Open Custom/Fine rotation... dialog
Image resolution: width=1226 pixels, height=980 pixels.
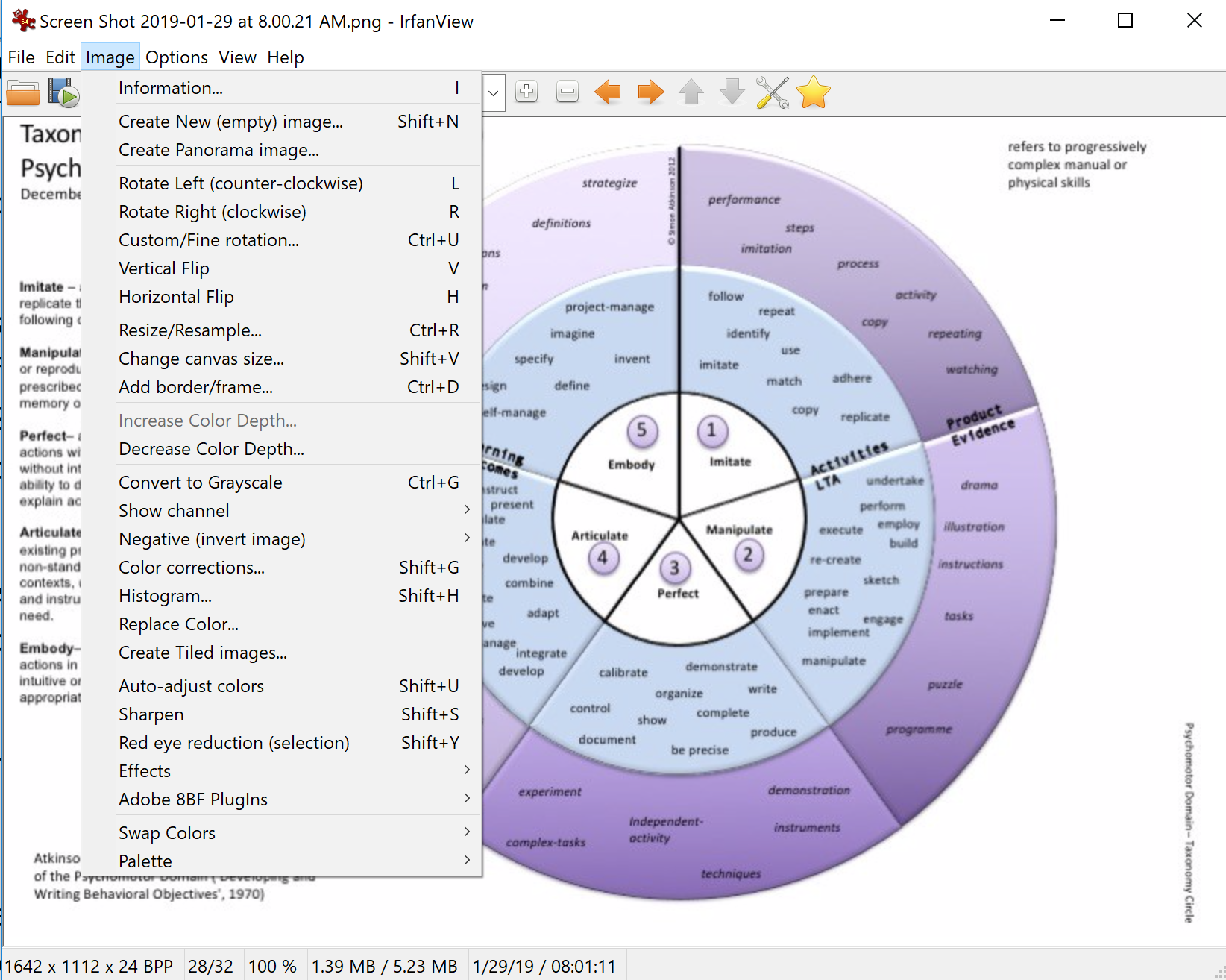[281, 240]
